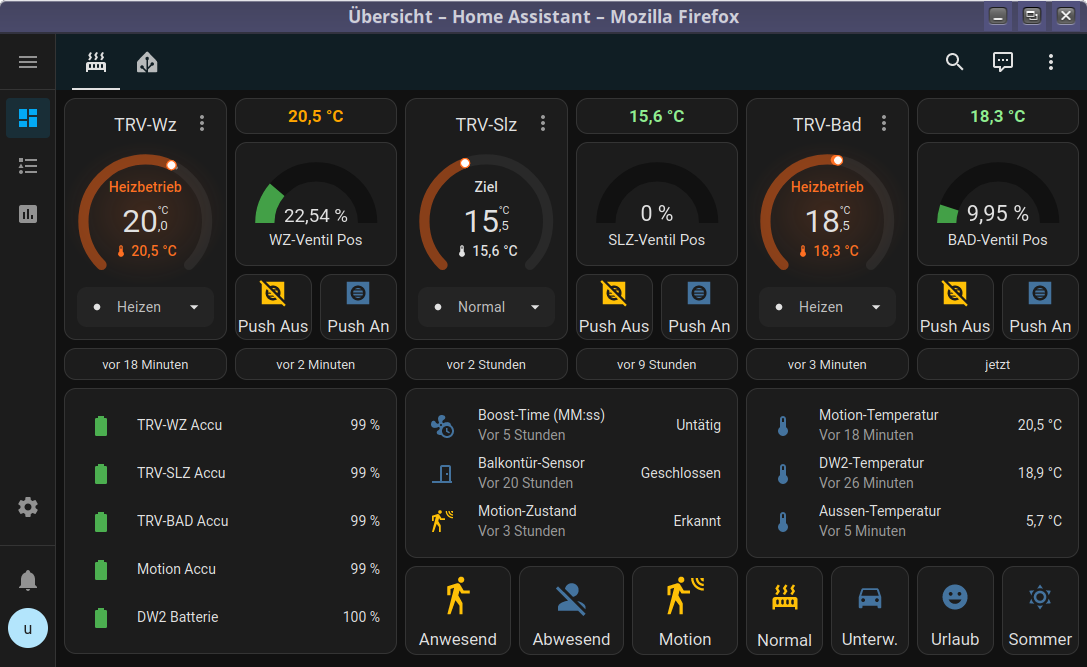This screenshot has height=667, width=1087.
Task: Expand the TRV-Bad Heizen preset dropdown
Action: click(828, 307)
